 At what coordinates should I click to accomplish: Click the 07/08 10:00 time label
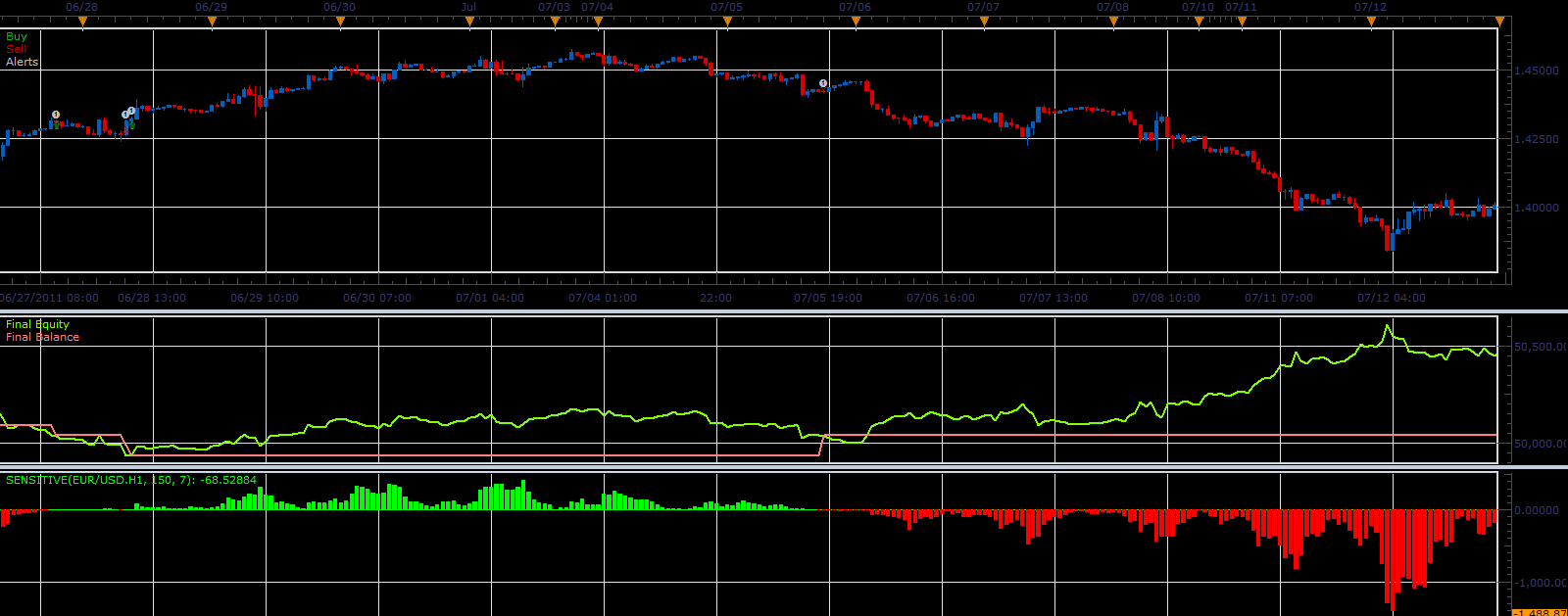pyautogui.click(x=1166, y=298)
